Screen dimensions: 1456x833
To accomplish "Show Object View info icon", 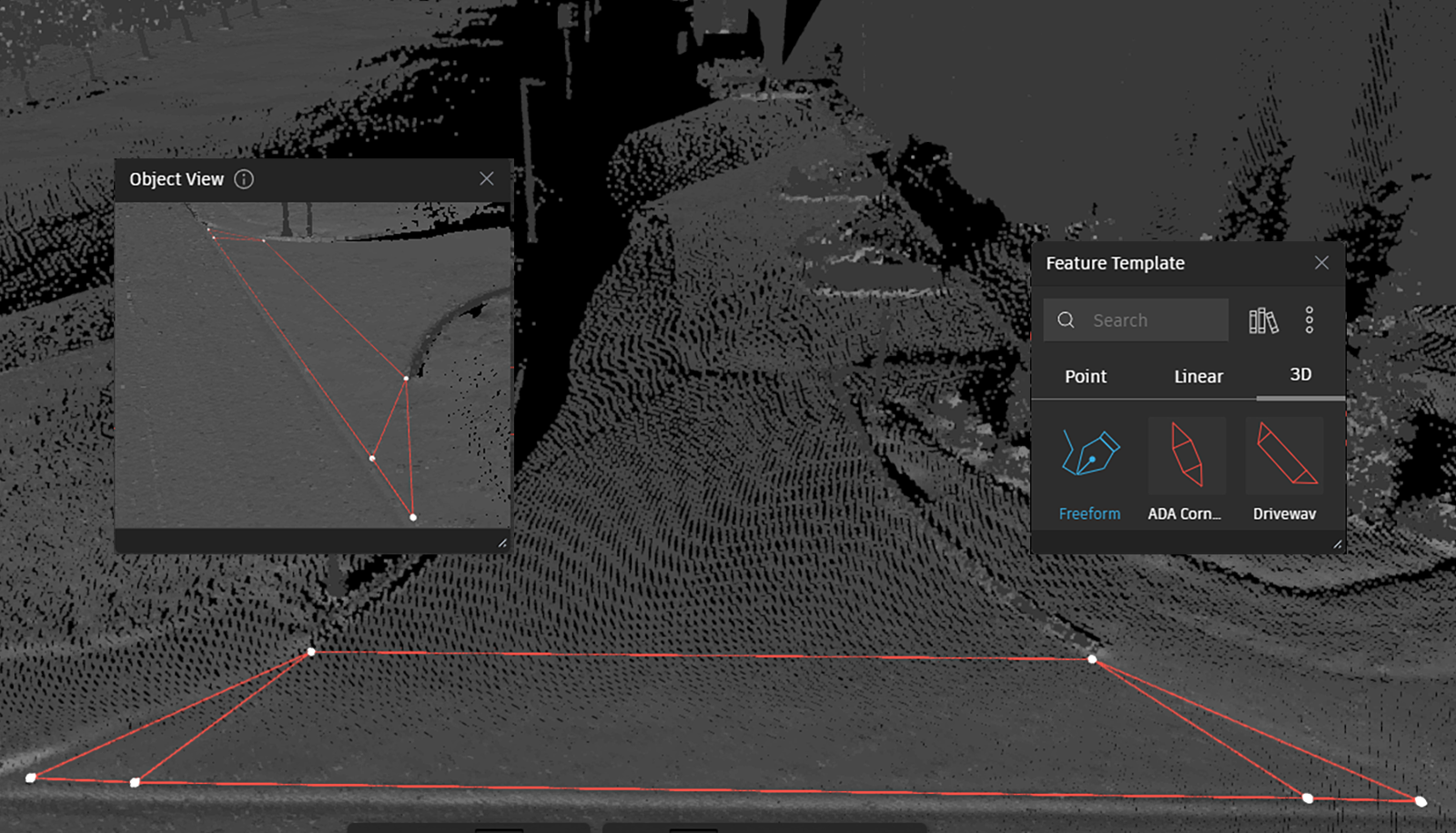I will (244, 179).
